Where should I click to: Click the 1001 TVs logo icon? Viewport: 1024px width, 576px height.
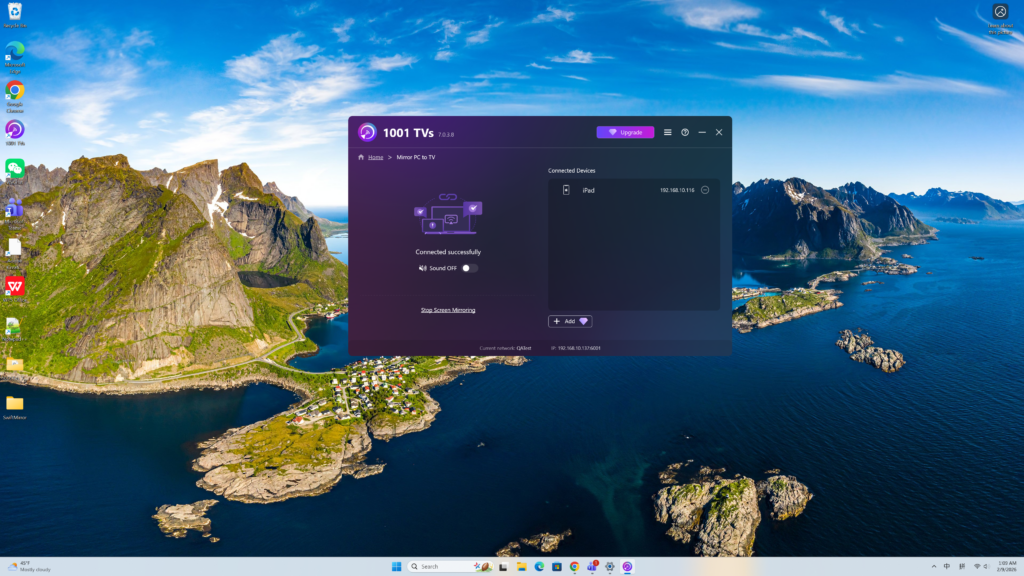click(367, 132)
